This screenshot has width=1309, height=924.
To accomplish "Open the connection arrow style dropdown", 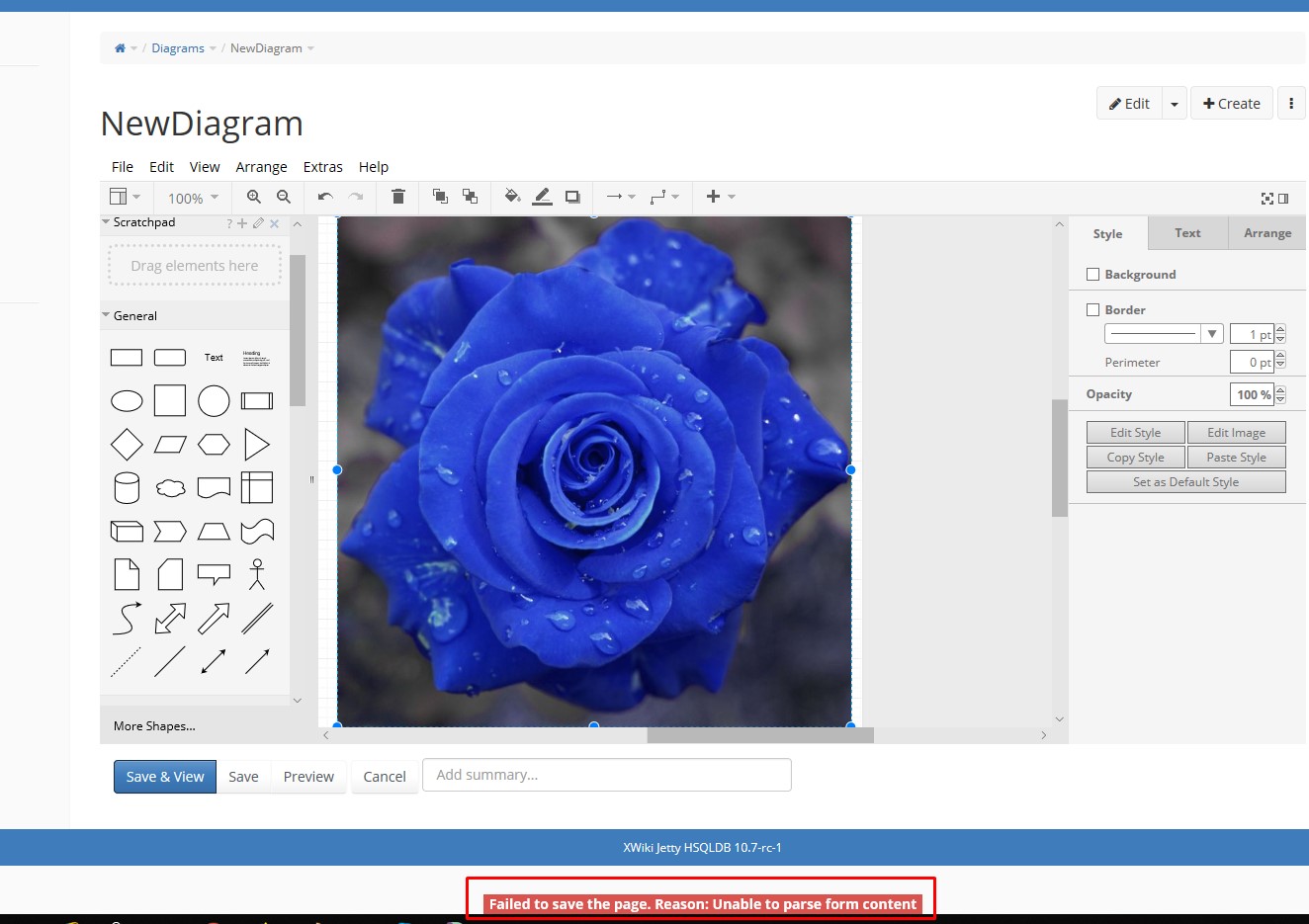I will 621,197.
